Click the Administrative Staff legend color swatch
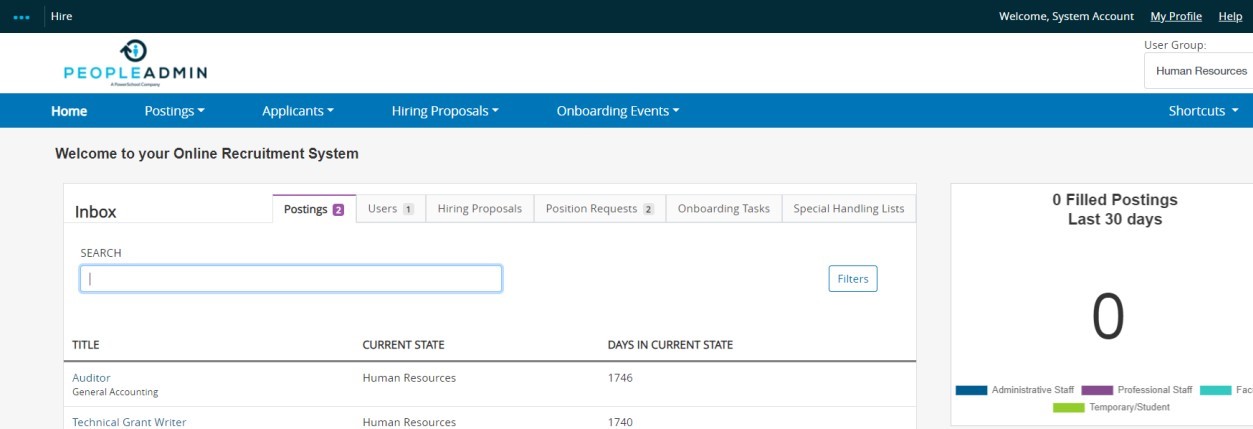Screen dimensions: 1253x429 [971, 390]
